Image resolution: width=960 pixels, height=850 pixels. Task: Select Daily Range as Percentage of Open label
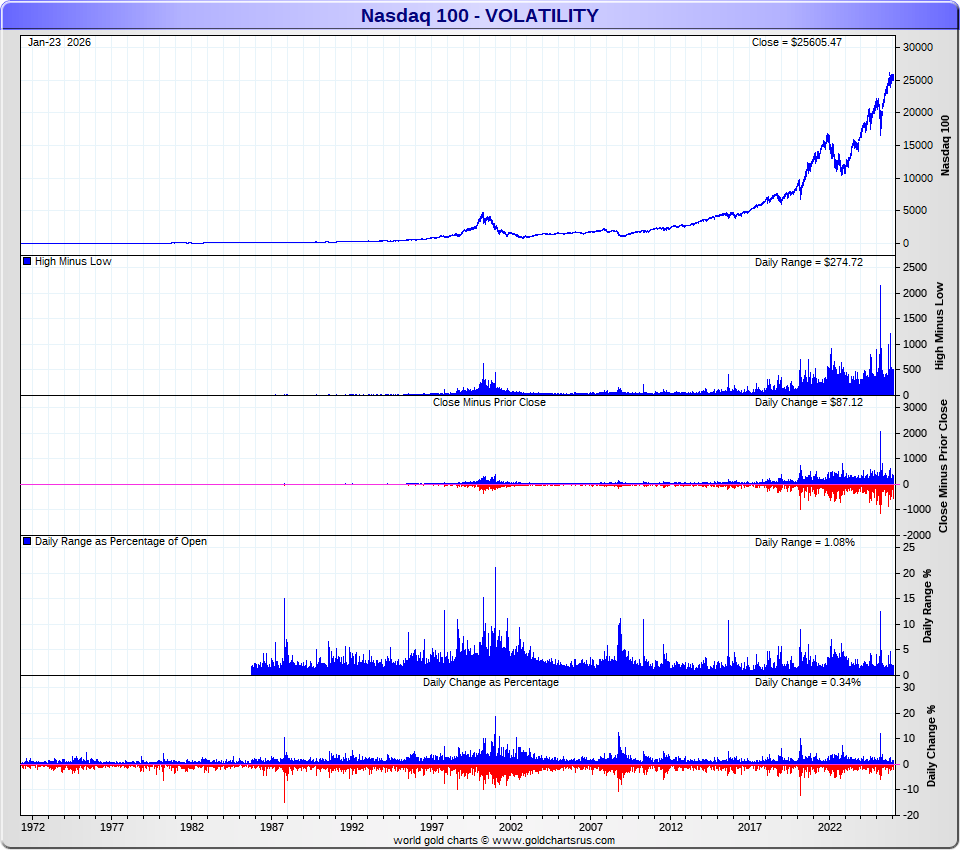[121, 541]
